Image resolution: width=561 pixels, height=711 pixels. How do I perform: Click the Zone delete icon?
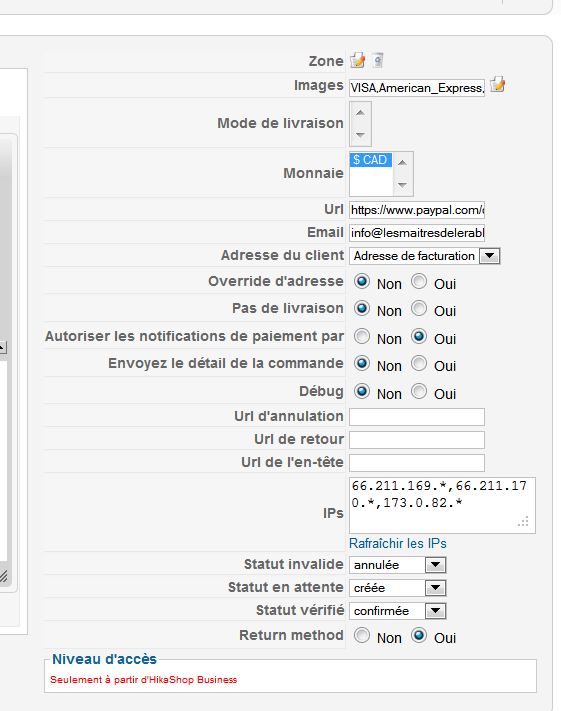point(378,60)
